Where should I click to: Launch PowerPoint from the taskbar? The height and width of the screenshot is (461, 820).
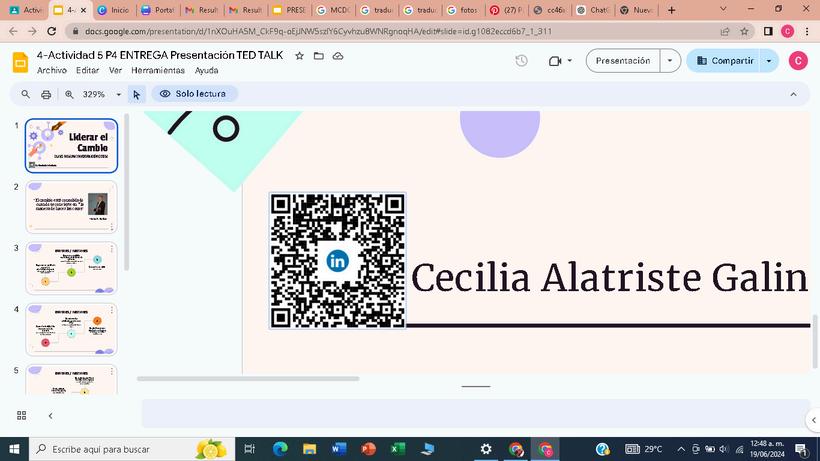click(x=368, y=449)
